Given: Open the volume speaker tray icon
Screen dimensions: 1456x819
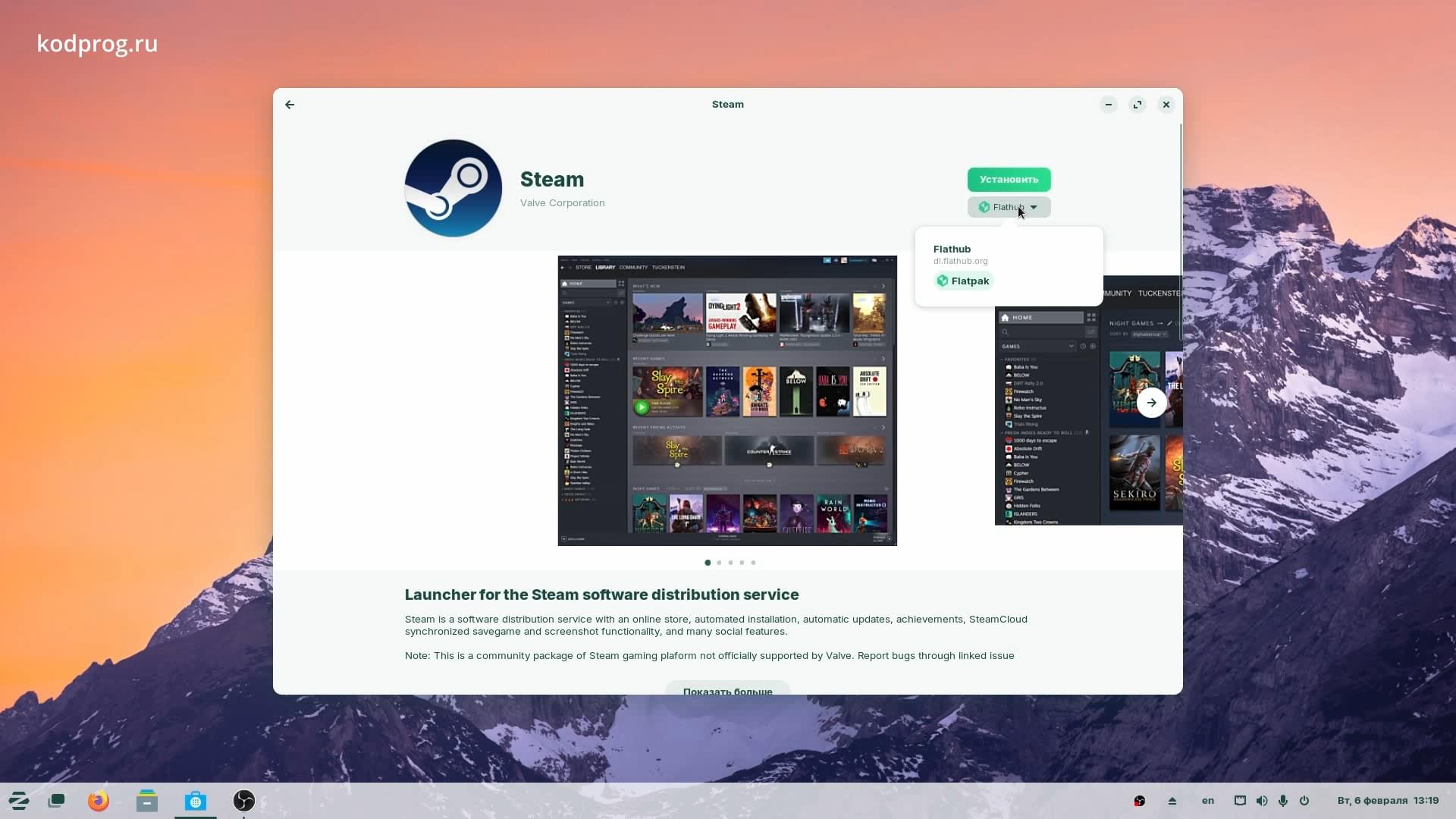Looking at the screenshot, I should point(1262,801).
